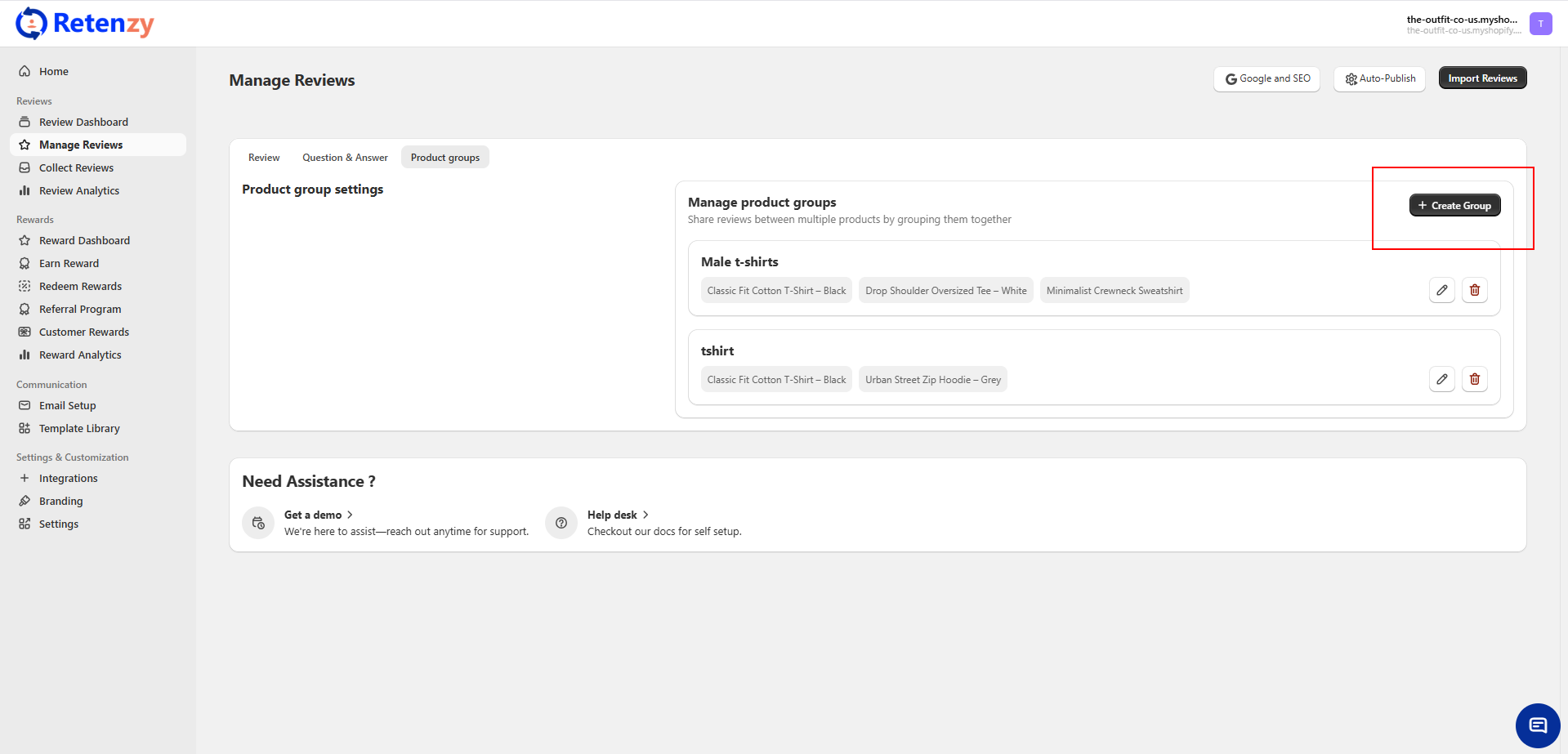Expand the Help desk chevron

point(646,515)
